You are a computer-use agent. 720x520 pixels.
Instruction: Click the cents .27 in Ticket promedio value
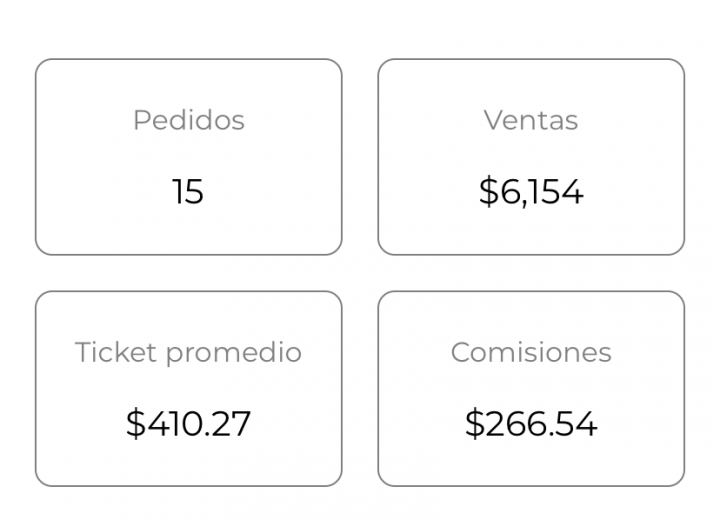[227, 424]
